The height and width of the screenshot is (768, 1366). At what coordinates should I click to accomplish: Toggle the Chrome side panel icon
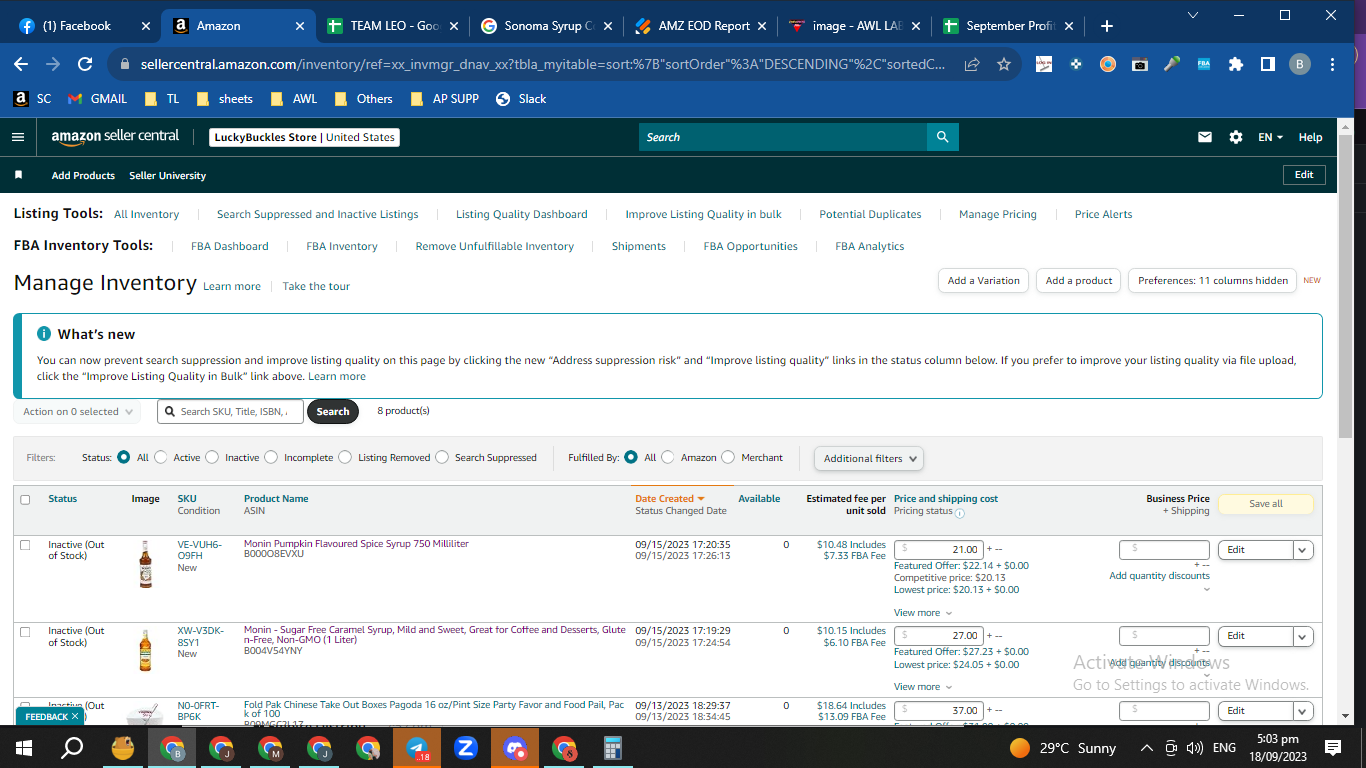[1268, 64]
